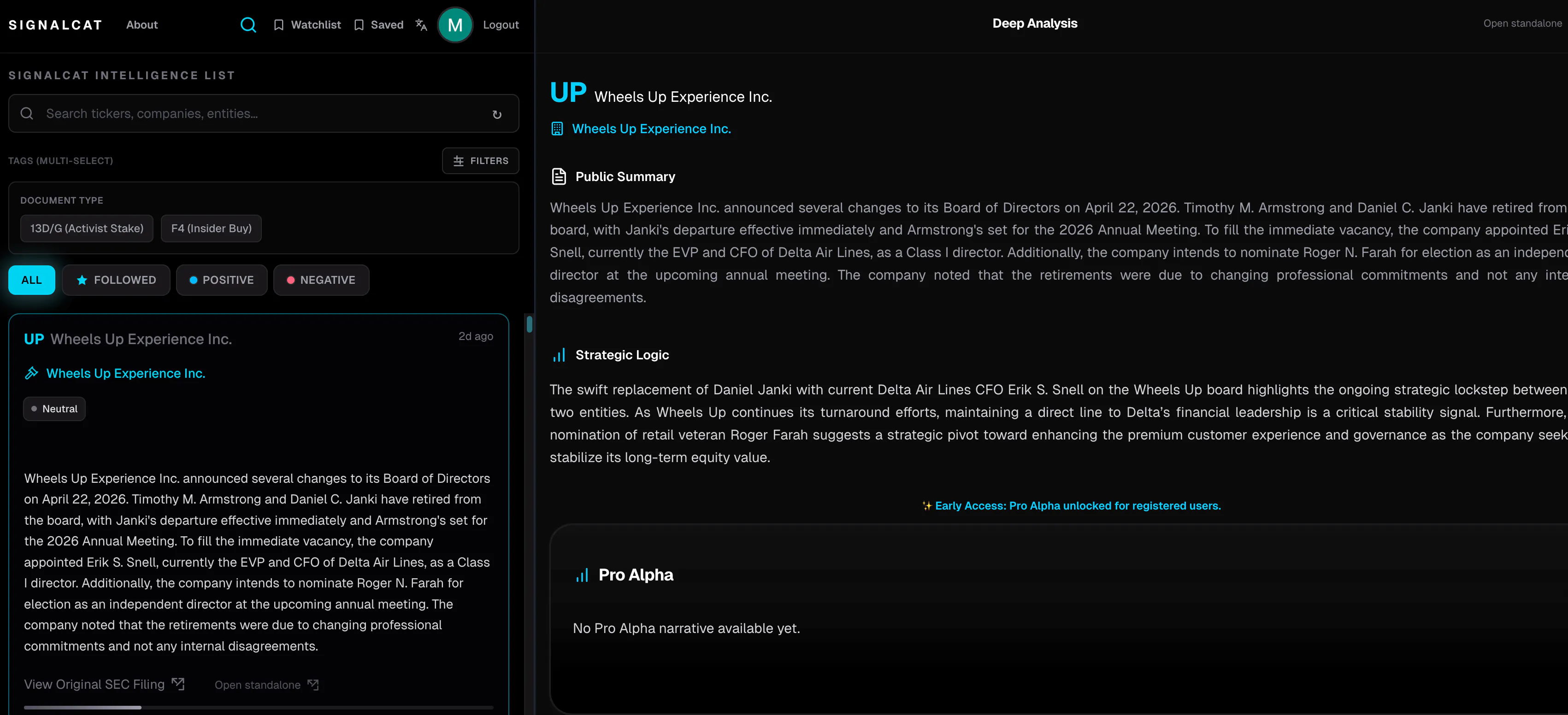Image resolution: width=1568 pixels, height=715 pixels.
Task: Click the DOCUMENT TYPE label
Action: 61,201
